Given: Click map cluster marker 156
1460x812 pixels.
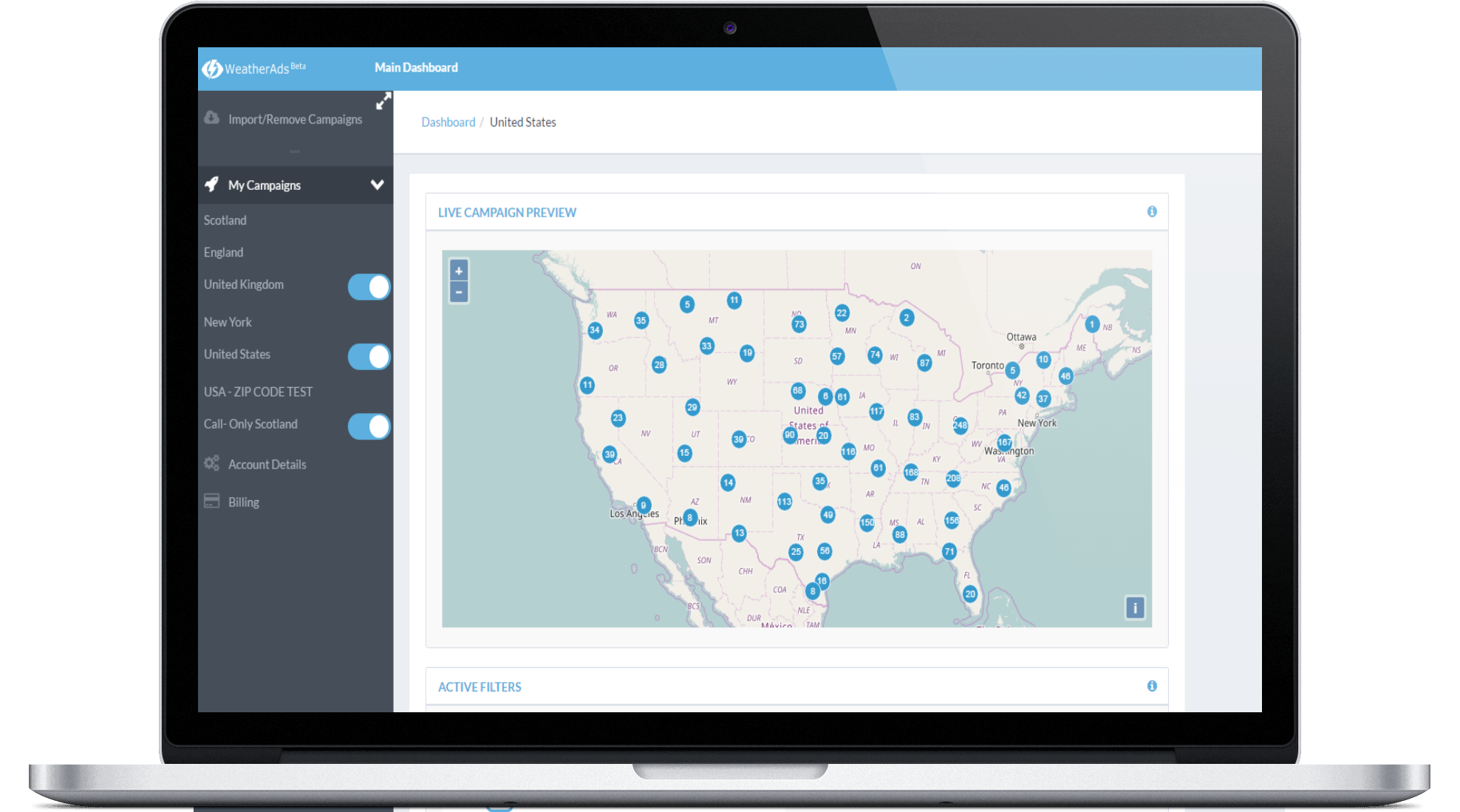Looking at the screenshot, I should 952,520.
